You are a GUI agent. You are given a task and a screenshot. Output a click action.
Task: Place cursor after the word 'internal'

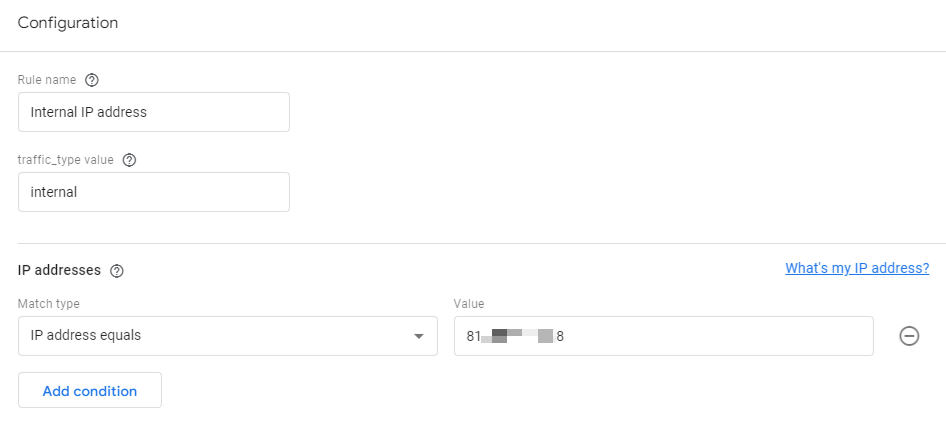78,192
